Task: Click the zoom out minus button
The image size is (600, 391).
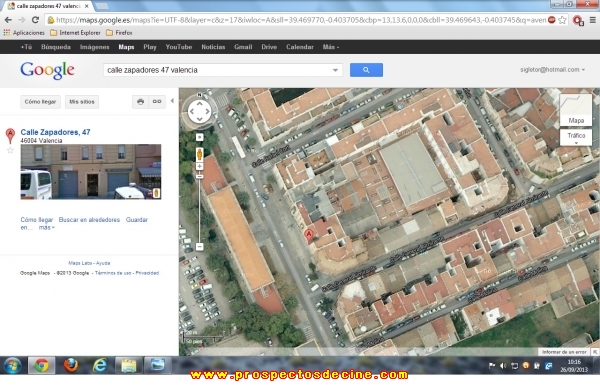Action: (x=199, y=247)
